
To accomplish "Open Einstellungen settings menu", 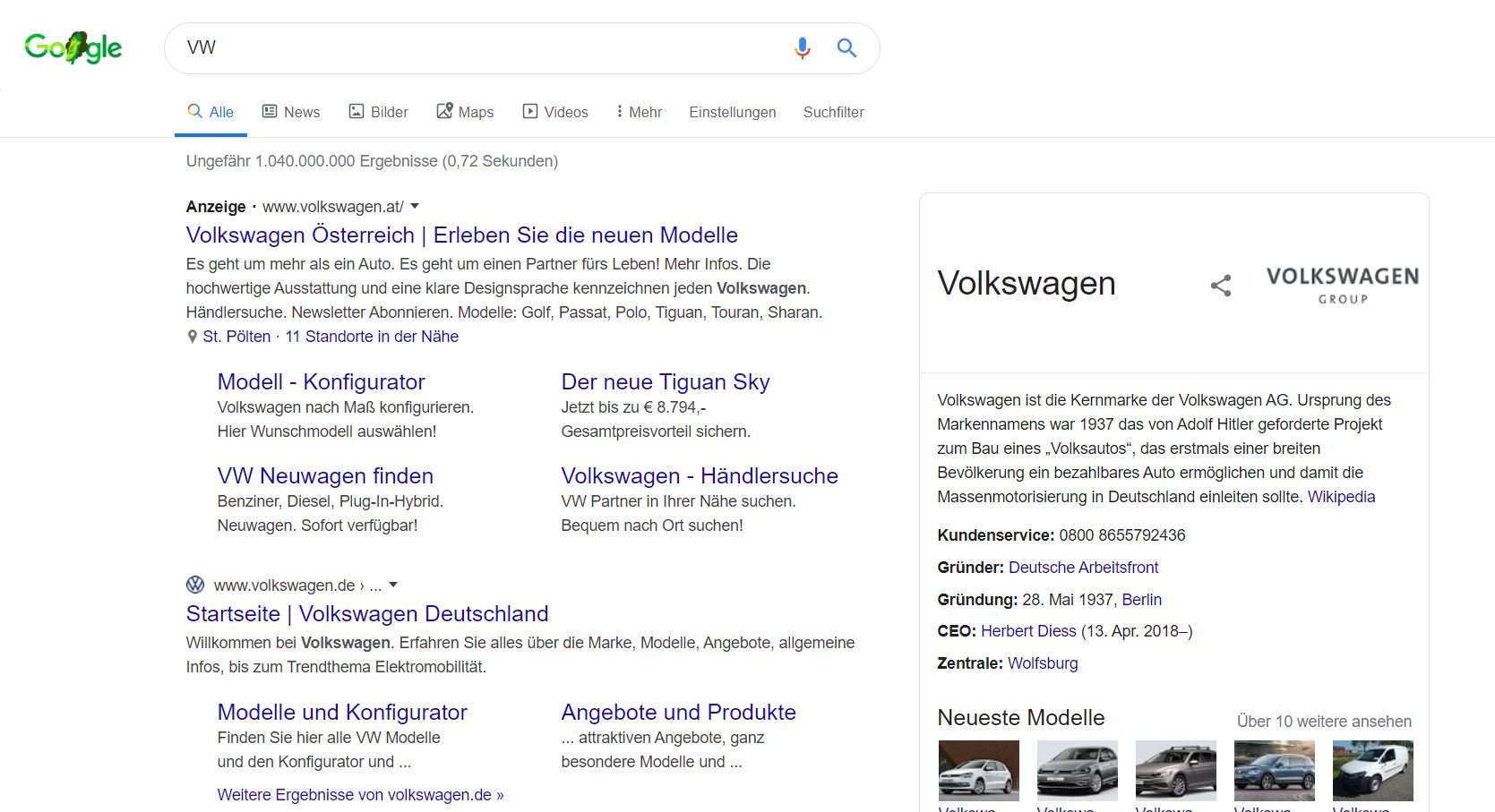I will [732, 112].
